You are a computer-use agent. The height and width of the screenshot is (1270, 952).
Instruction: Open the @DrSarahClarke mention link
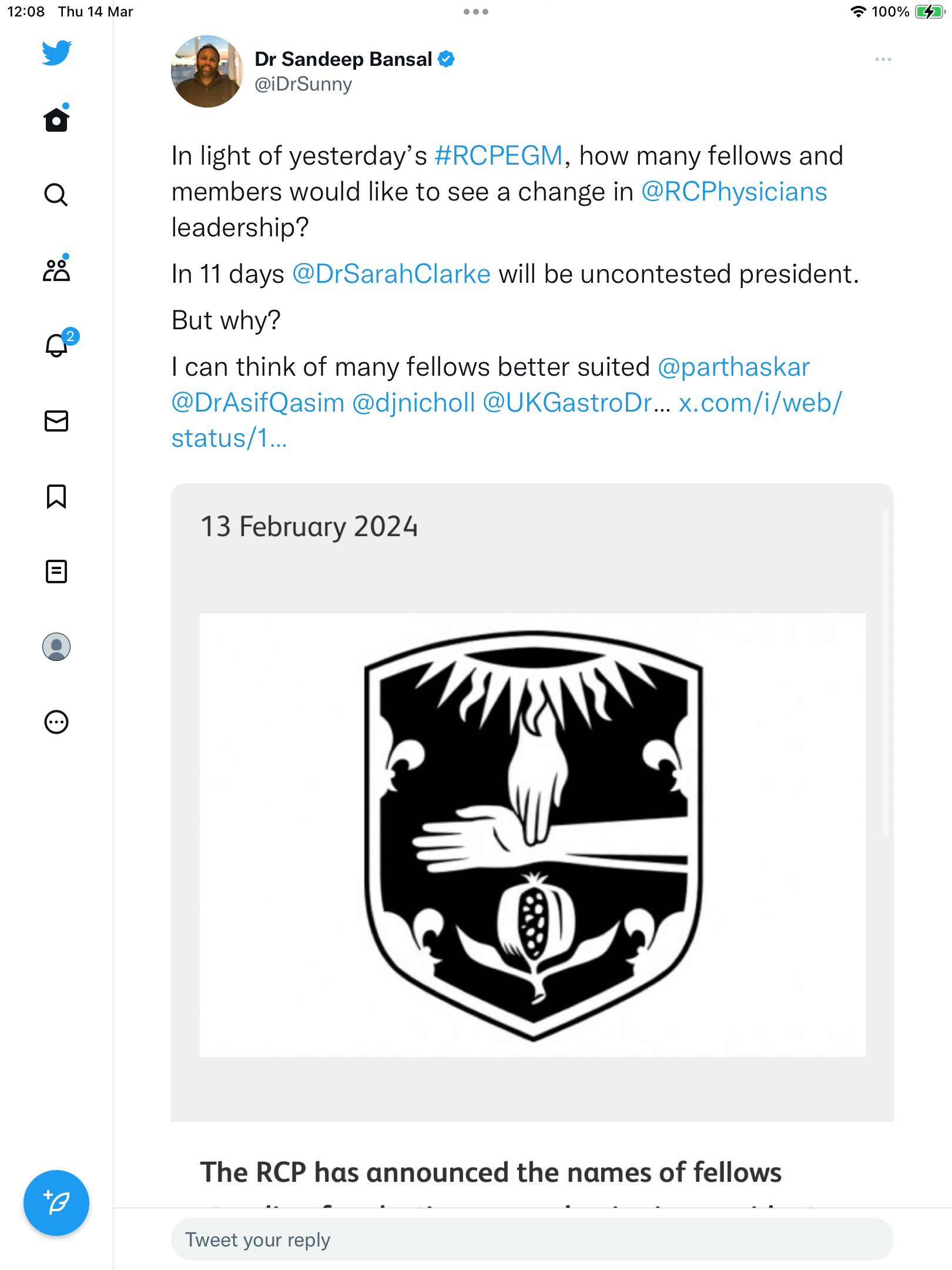[391, 275]
